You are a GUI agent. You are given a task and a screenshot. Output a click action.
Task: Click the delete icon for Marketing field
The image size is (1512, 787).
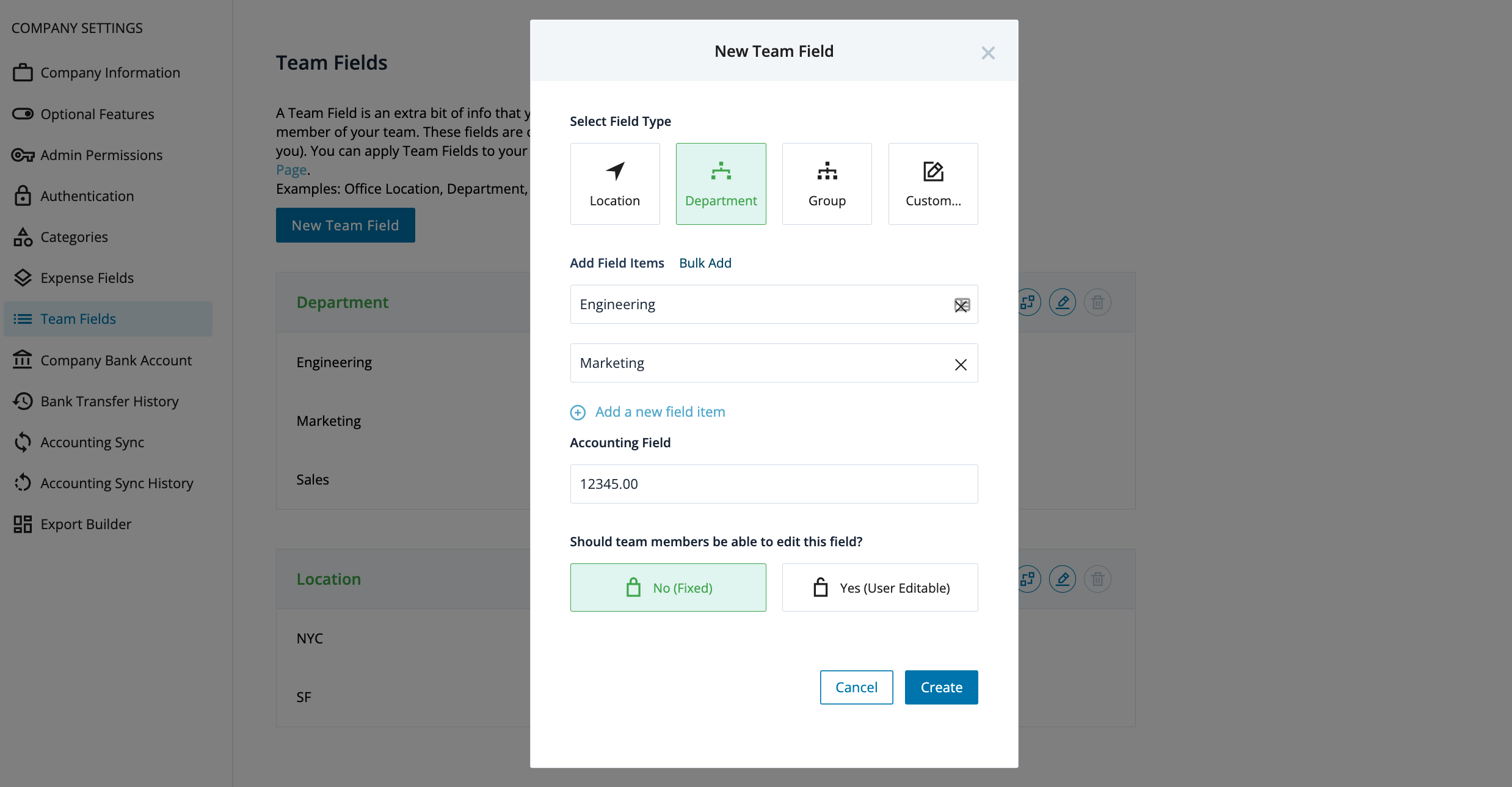point(961,363)
